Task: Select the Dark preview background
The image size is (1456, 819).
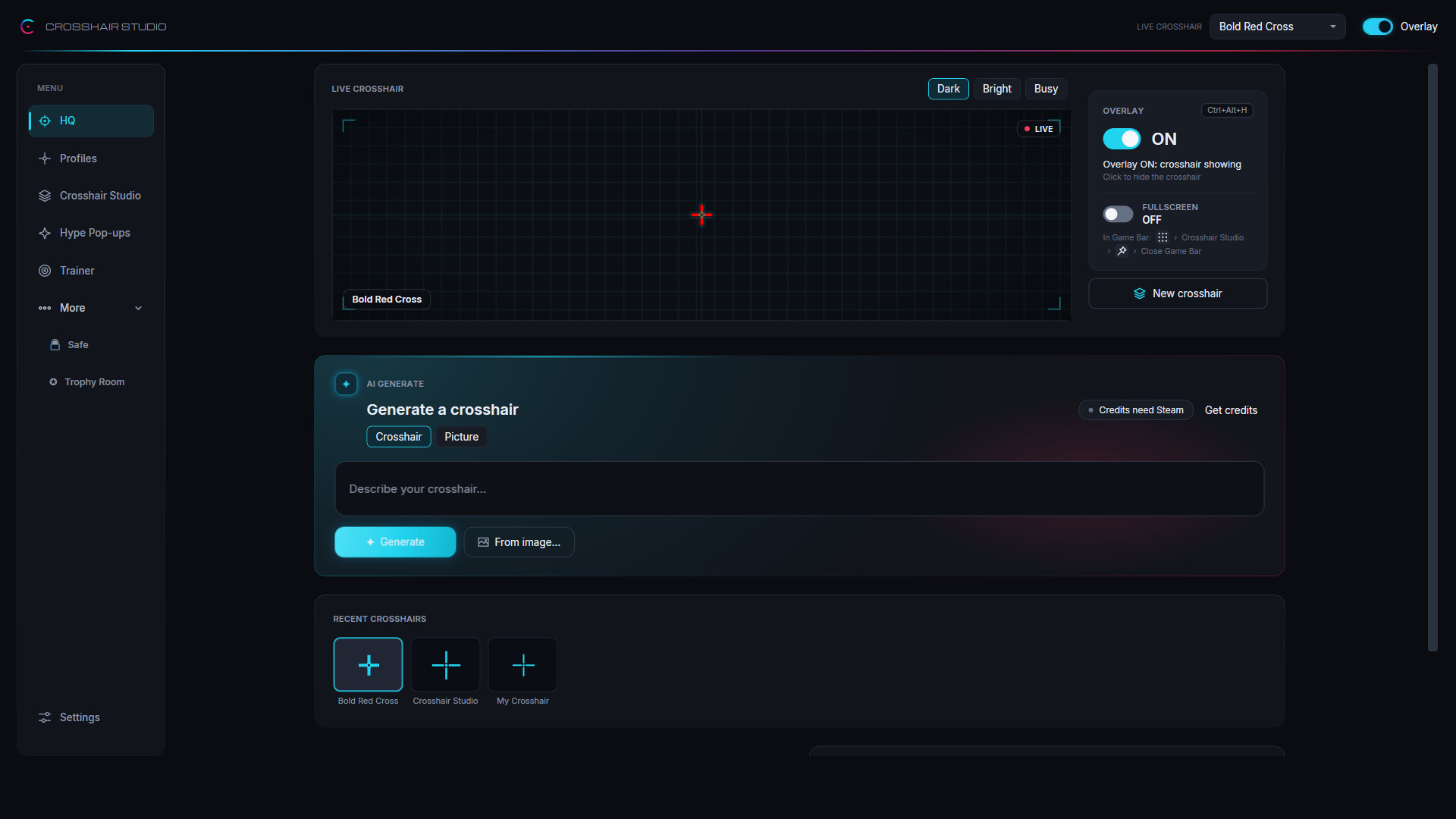Action: point(948,89)
